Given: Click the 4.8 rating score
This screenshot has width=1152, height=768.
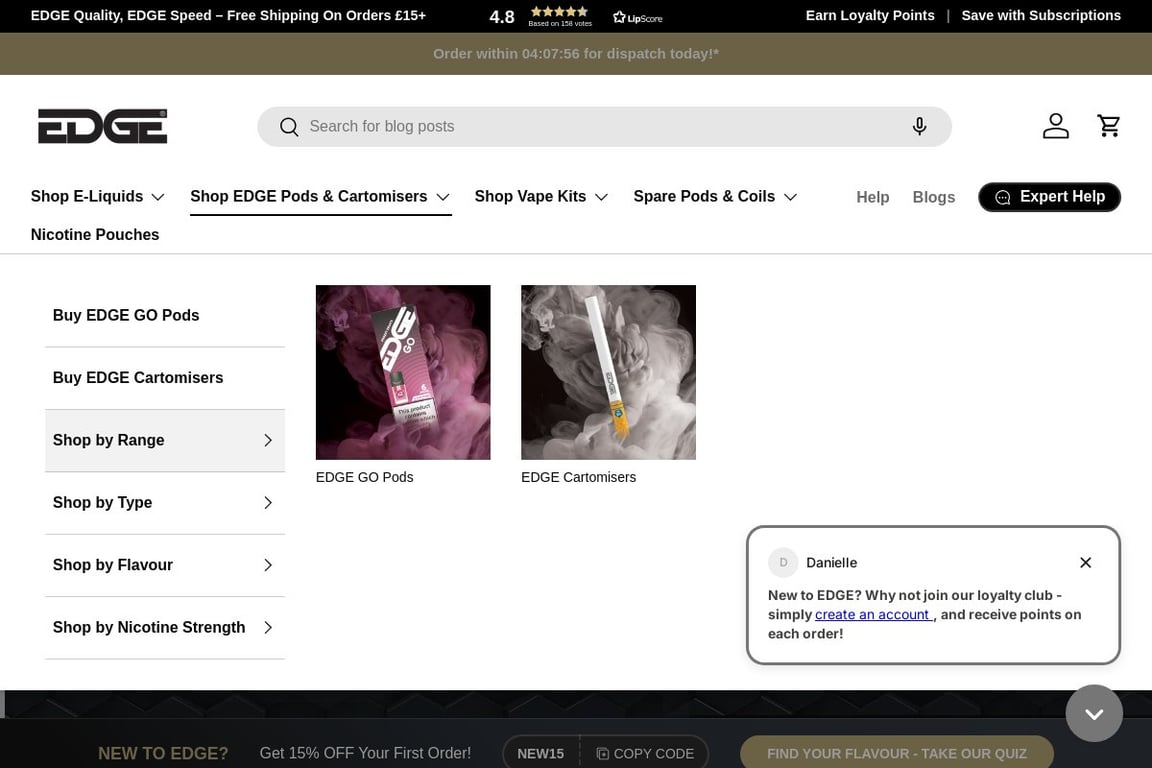Looking at the screenshot, I should coord(502,17).
